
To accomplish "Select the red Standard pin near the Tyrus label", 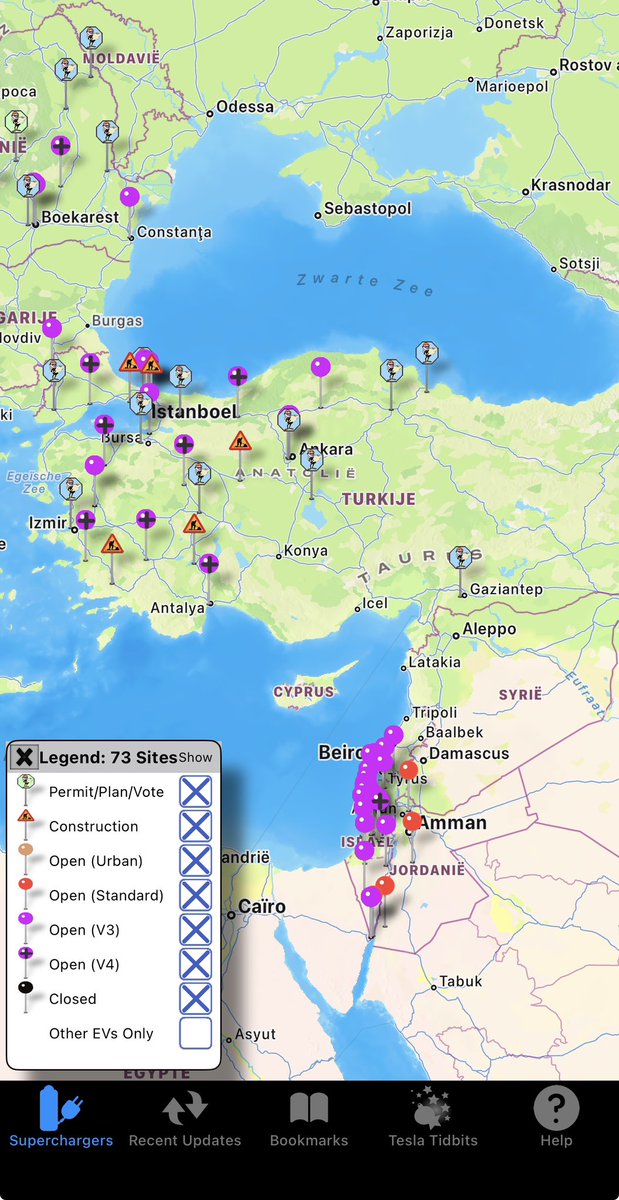I will (408, 769).
